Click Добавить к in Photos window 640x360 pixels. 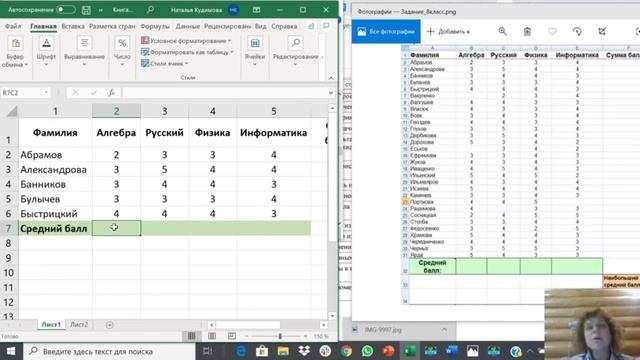[x=448, y=31]
